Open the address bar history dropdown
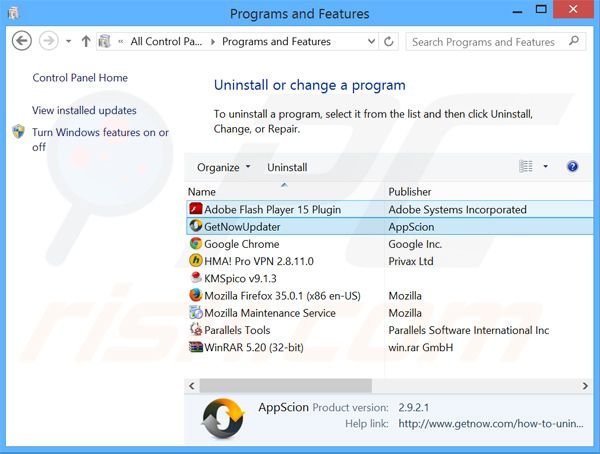This screenshot has width=600, height=454. [x=371, y=41]
